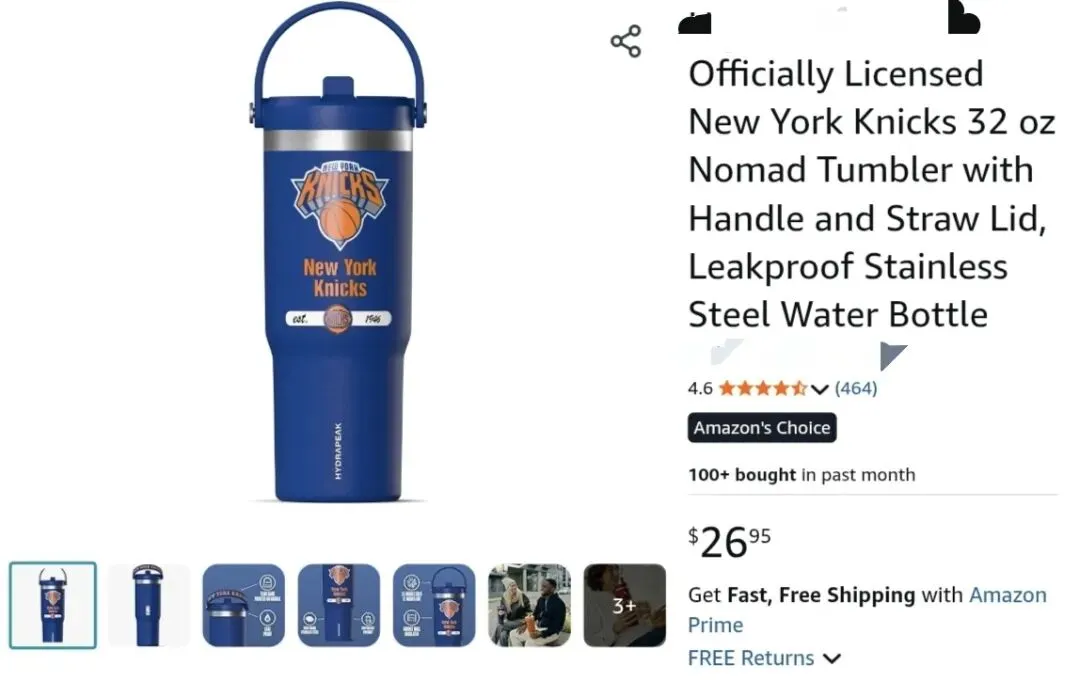Open the 464 reviews link
Image resolution: width=1080 pixels, height=681 pixels.
click(x=855, y=388)
